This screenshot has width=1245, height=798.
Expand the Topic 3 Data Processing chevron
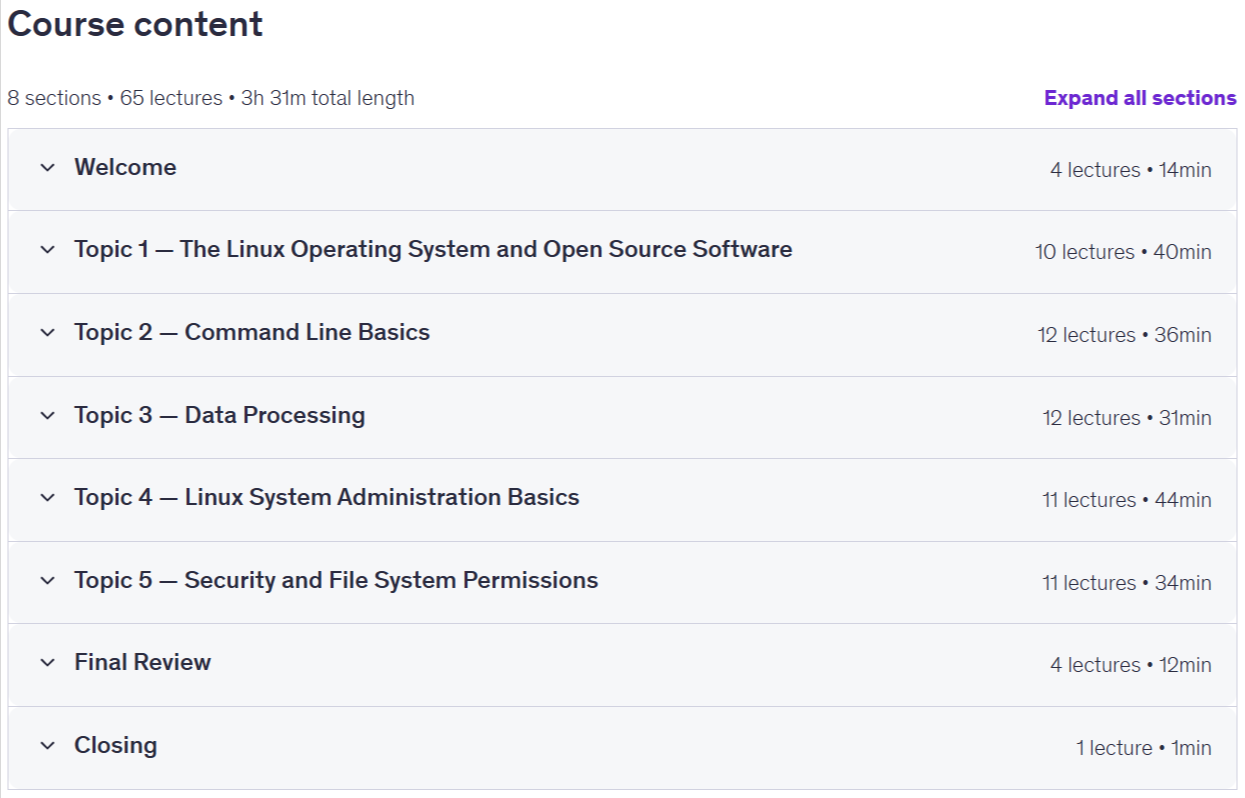click(47, 416)
